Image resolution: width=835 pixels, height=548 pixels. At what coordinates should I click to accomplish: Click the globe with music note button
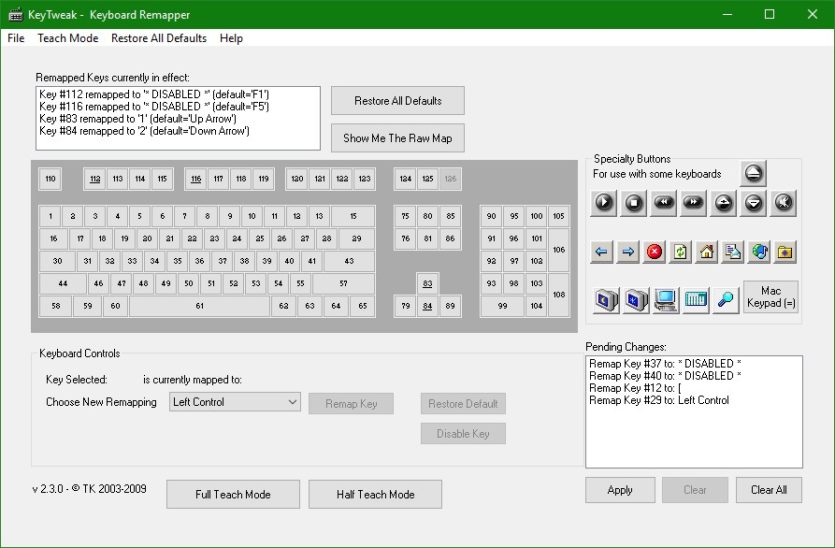[x=759, y=251]
